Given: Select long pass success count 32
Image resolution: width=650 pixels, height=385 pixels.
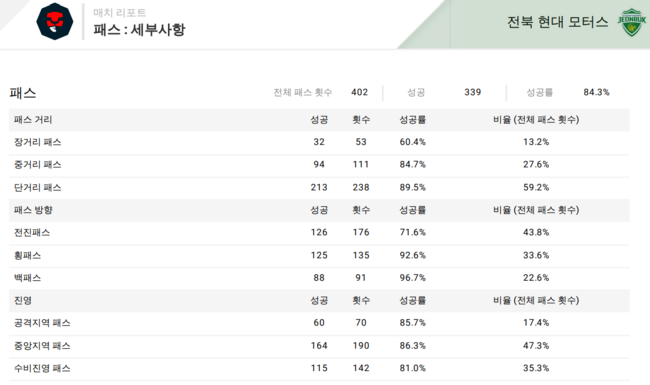Looking at the screenshot, I should [319, 142].
